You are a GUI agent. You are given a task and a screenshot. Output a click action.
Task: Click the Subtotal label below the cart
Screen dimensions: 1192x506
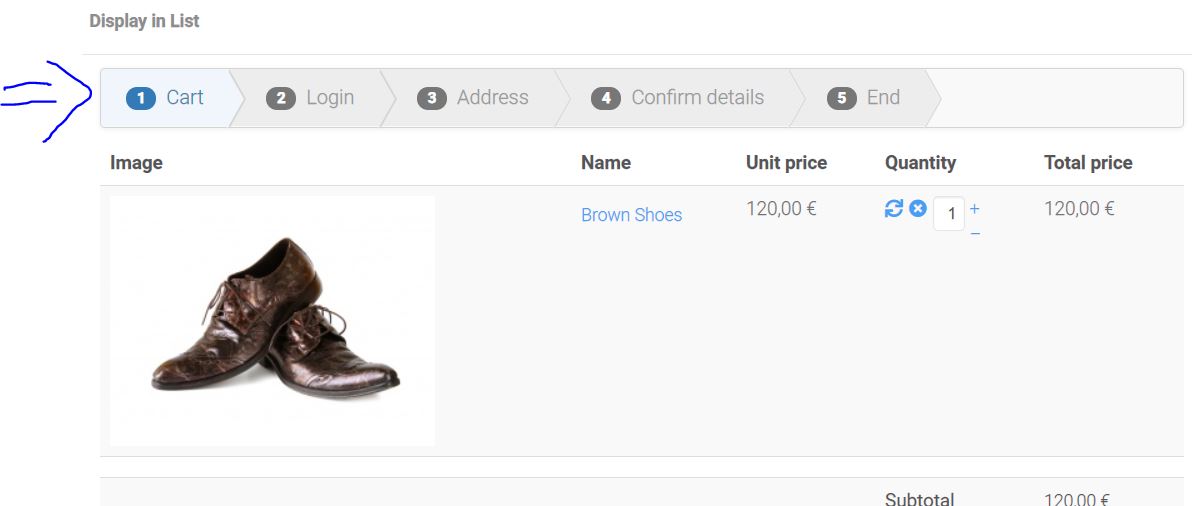coord(919,499)
